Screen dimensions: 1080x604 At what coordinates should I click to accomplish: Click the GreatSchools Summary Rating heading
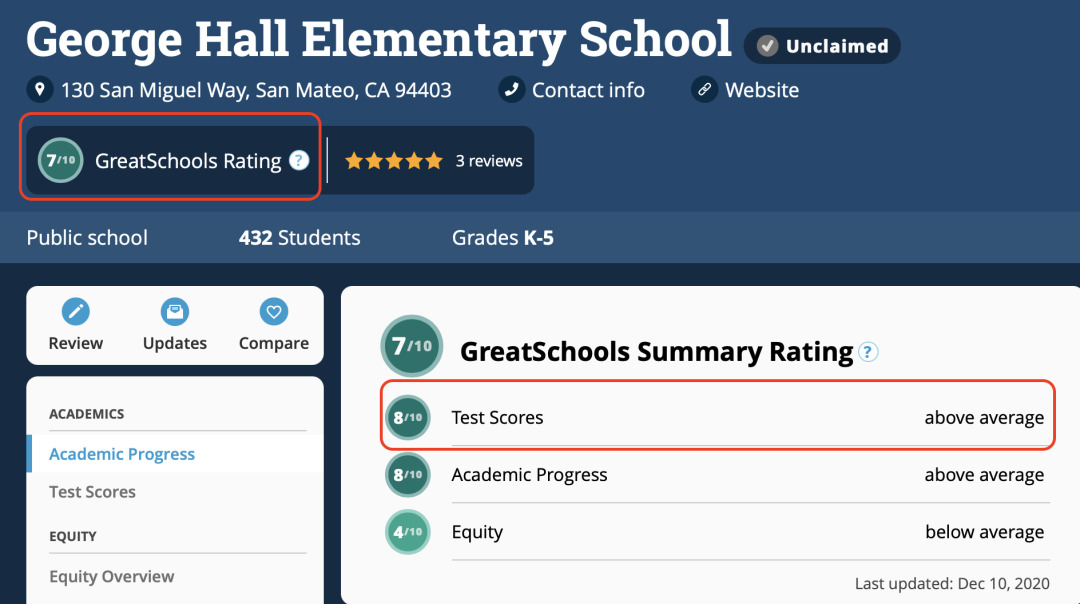point(656,352)
